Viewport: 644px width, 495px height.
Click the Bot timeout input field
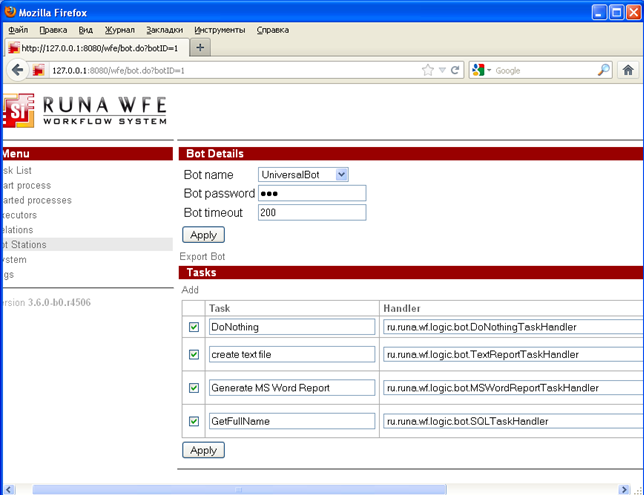click(x=312, y=212)
